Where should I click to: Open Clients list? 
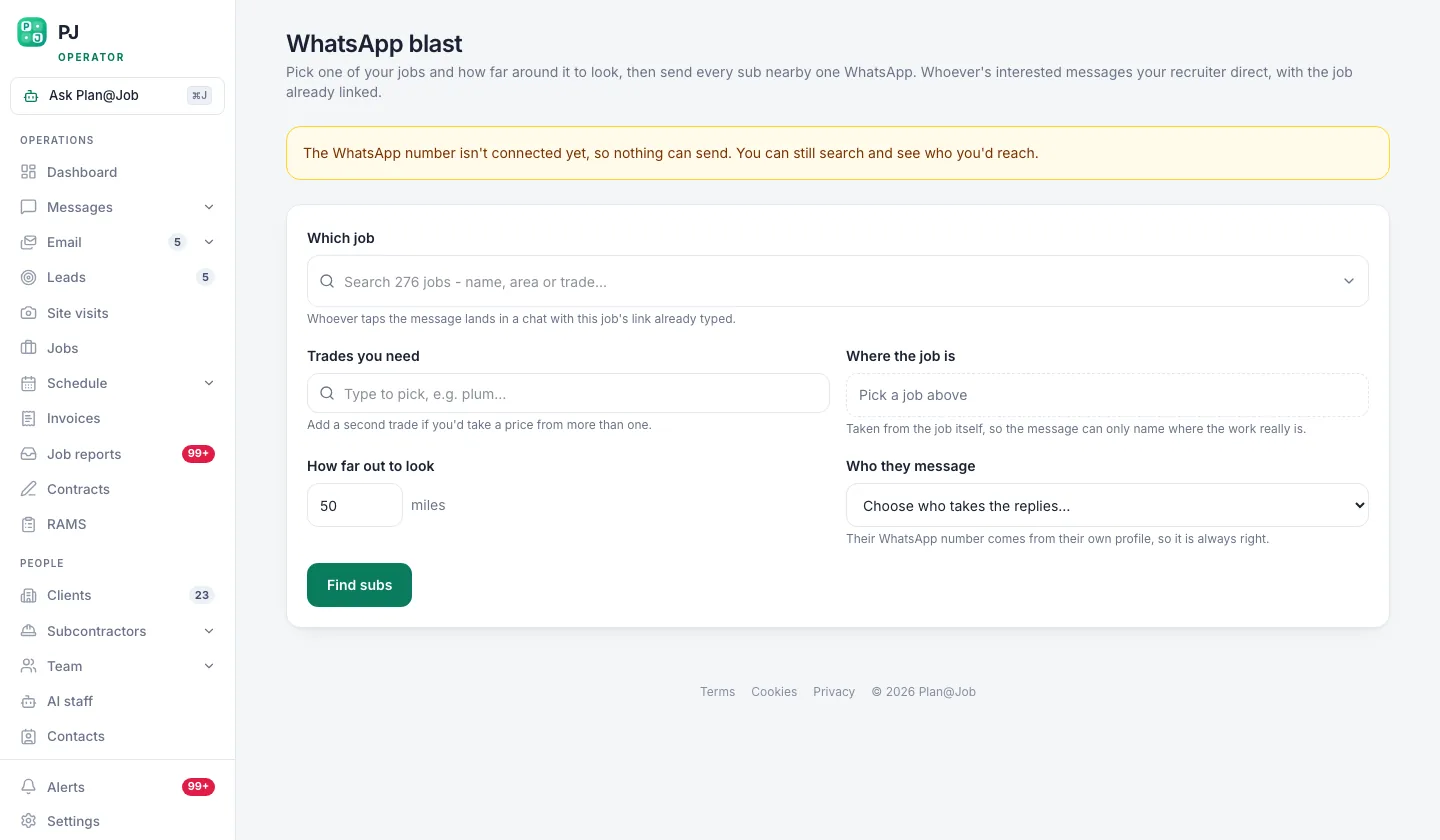point(117,595)
